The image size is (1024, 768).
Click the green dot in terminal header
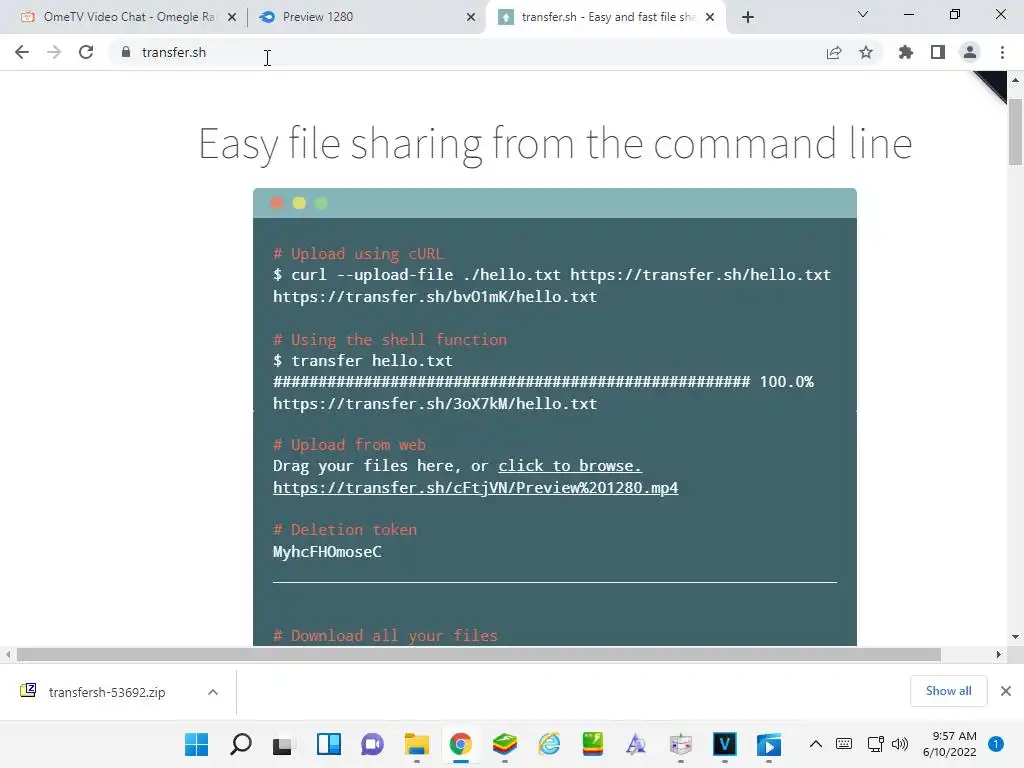pos(321,203)
